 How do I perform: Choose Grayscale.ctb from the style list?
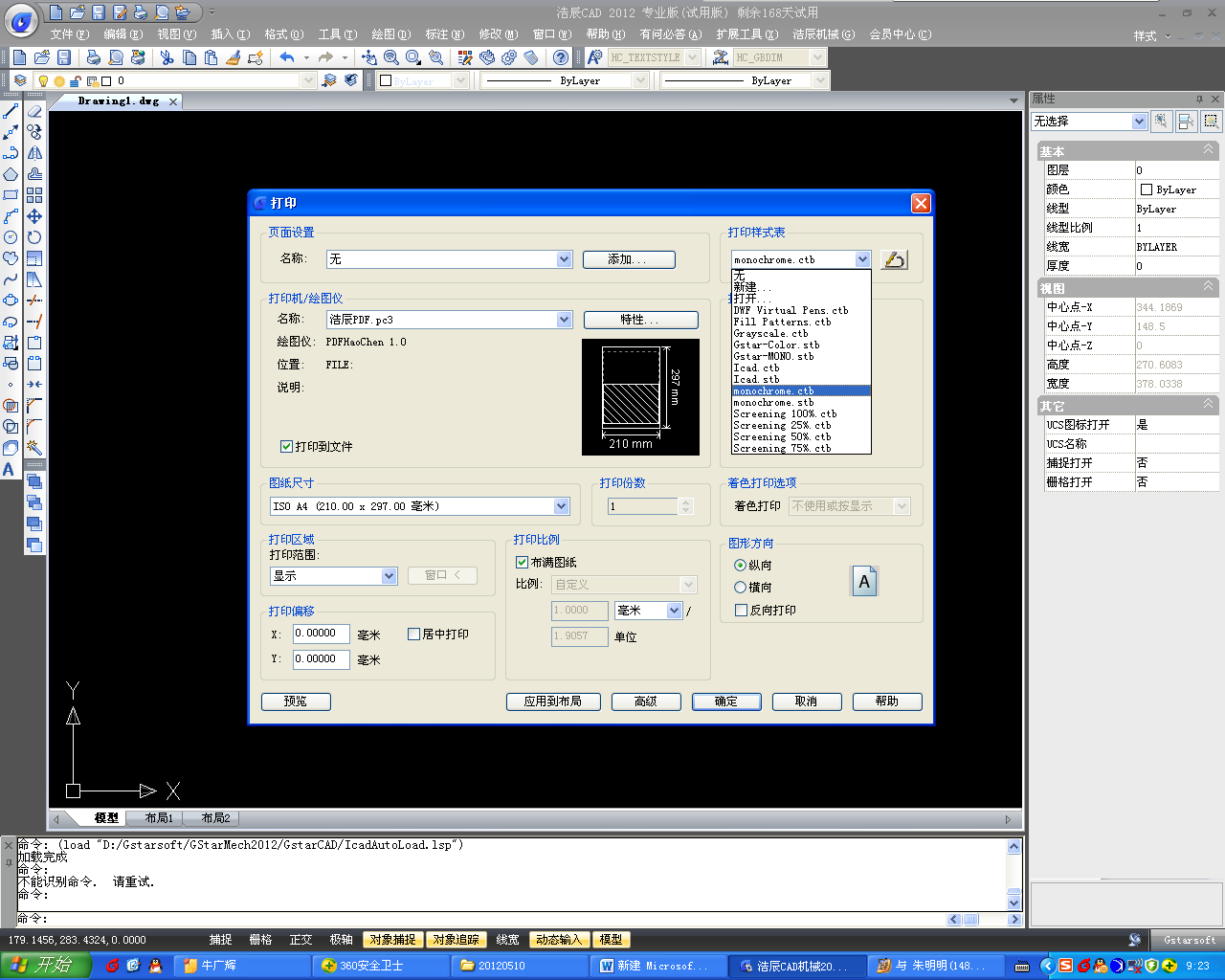[770, 333]
